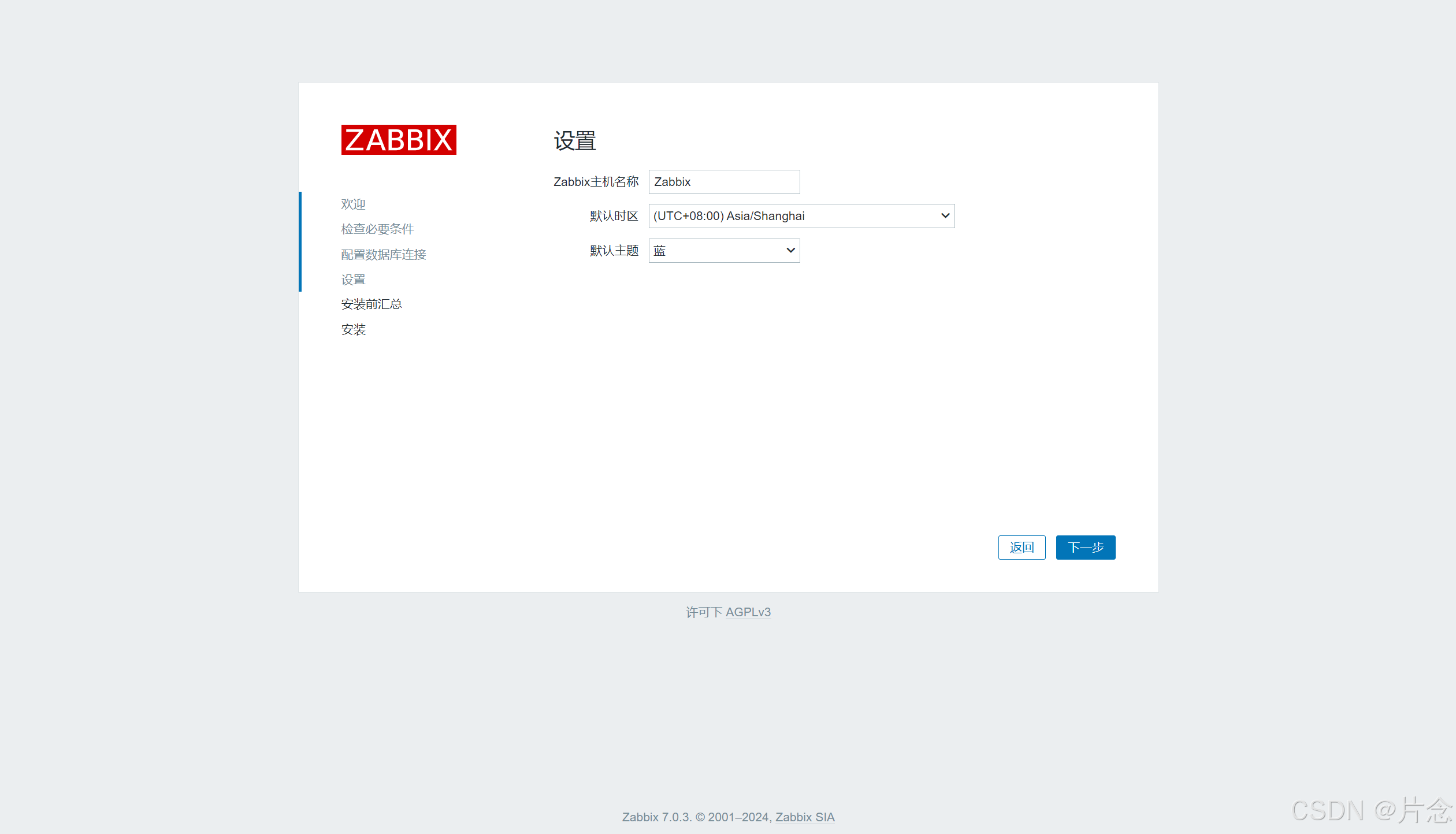The image size is (1456, 834).
Task: Select the 检查必要条件 step in sidebar
Action: click(377, 229)
